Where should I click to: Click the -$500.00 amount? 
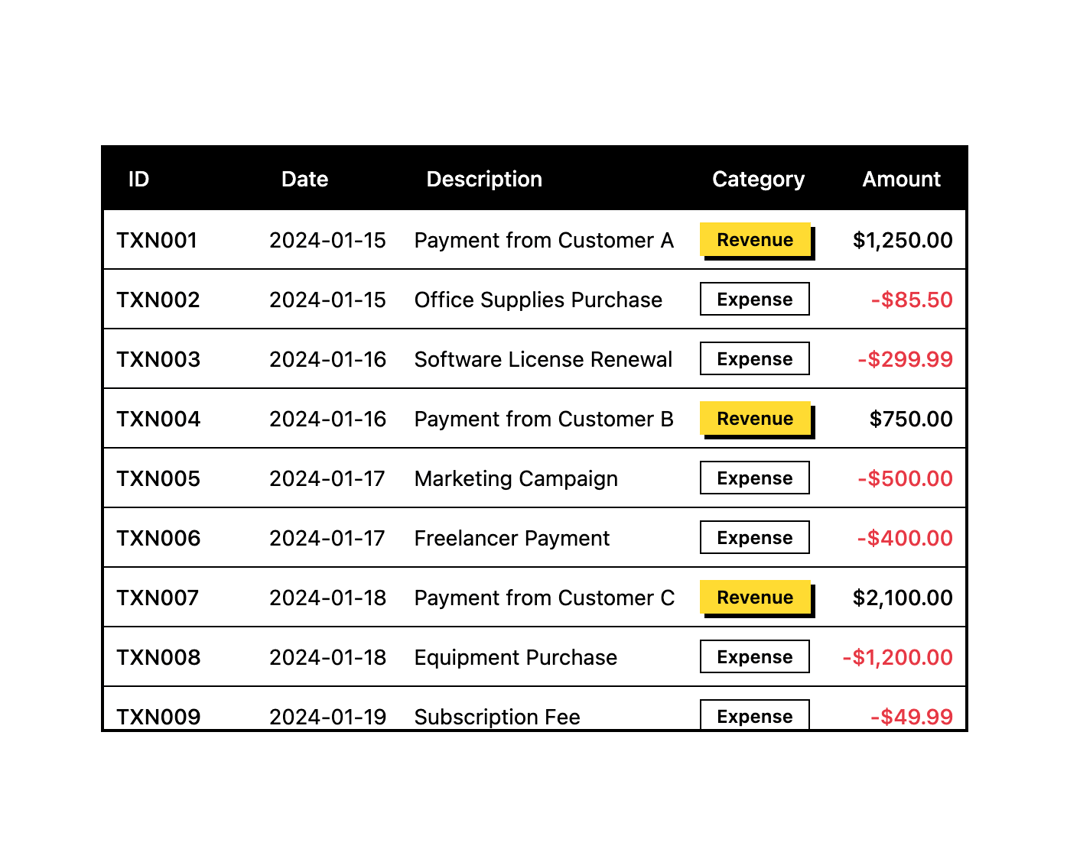(905, 479)
